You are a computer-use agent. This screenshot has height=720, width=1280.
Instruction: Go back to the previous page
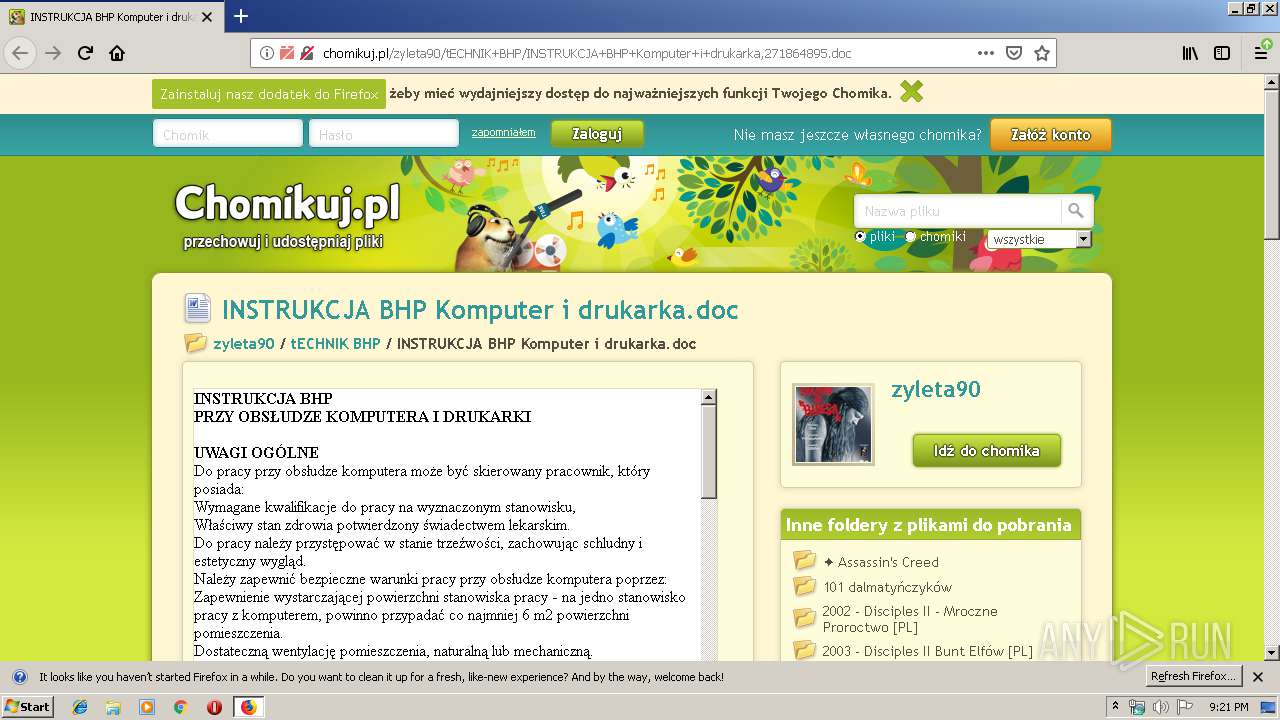click(x=20, y=53)
